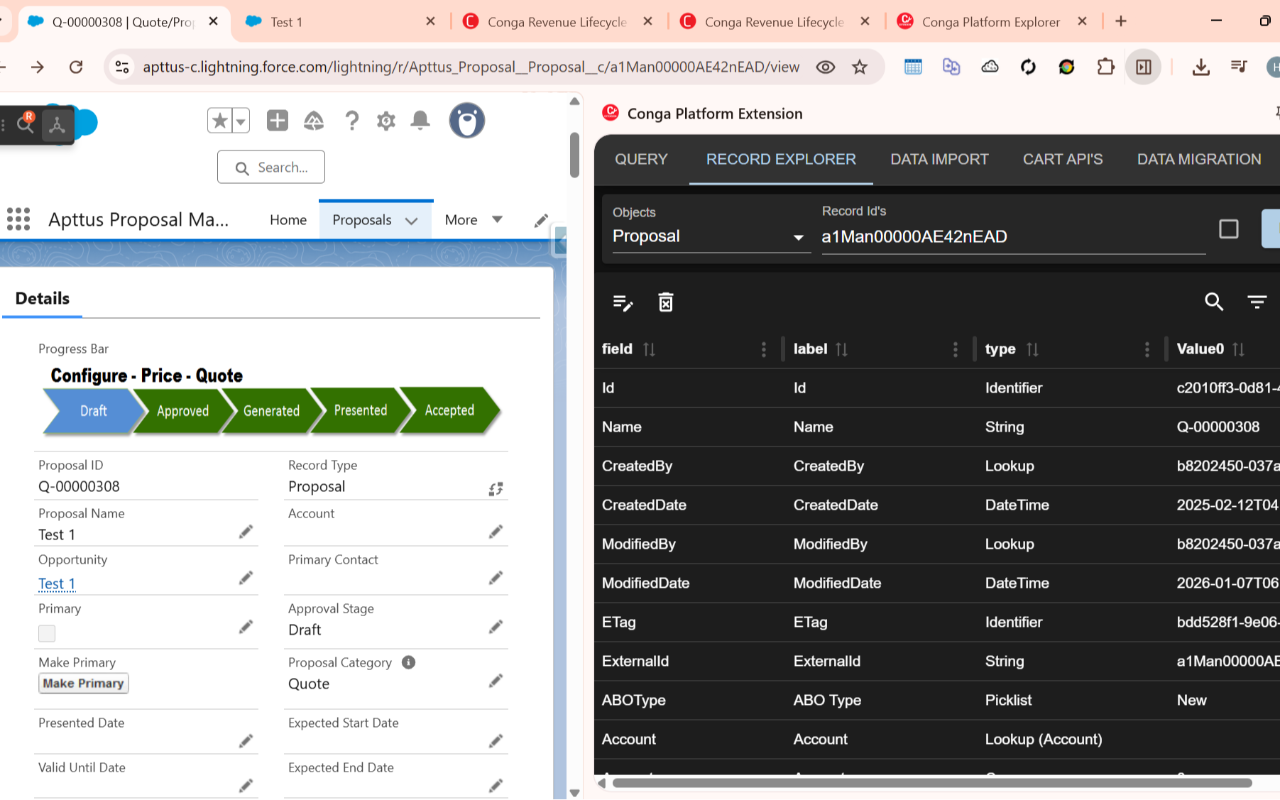Switch to the DATA IMPORT tab
1280x800 pixels.
(x=939, y=159)
